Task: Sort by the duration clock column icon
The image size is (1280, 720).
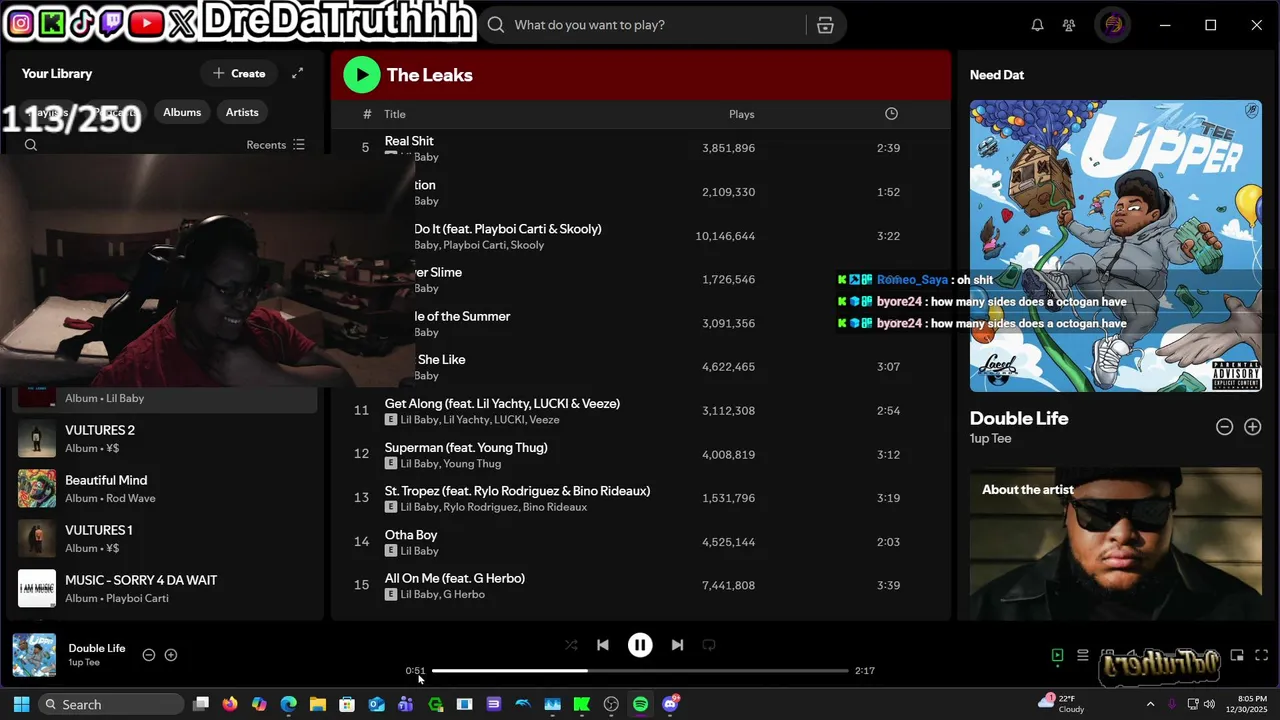Action: pyautogui.click(x=891, y=114)
